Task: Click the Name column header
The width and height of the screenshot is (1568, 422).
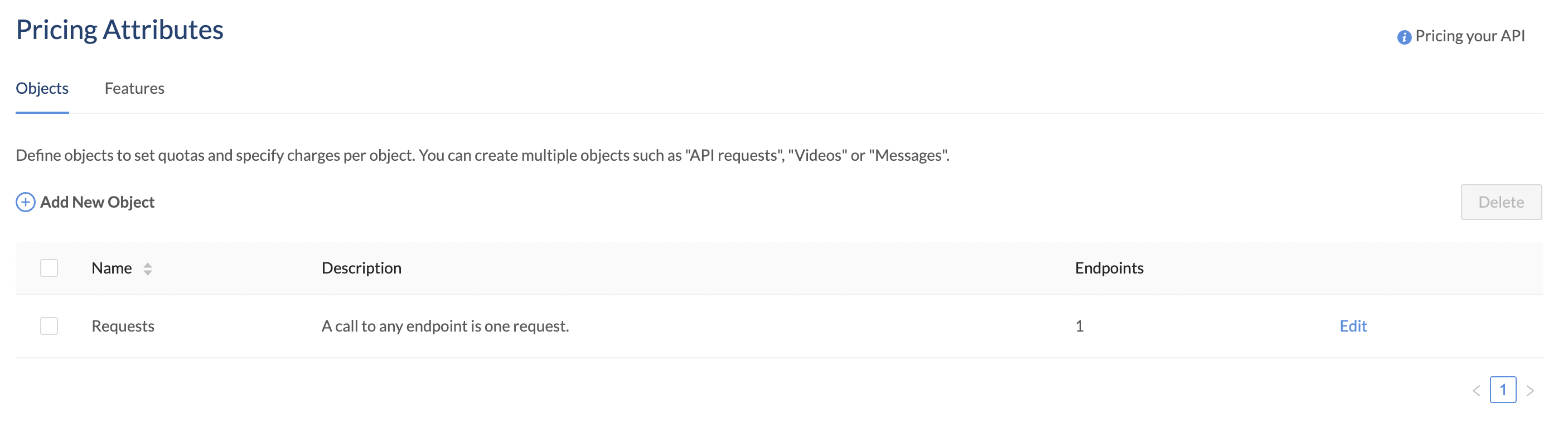Action: click(112, 268)
